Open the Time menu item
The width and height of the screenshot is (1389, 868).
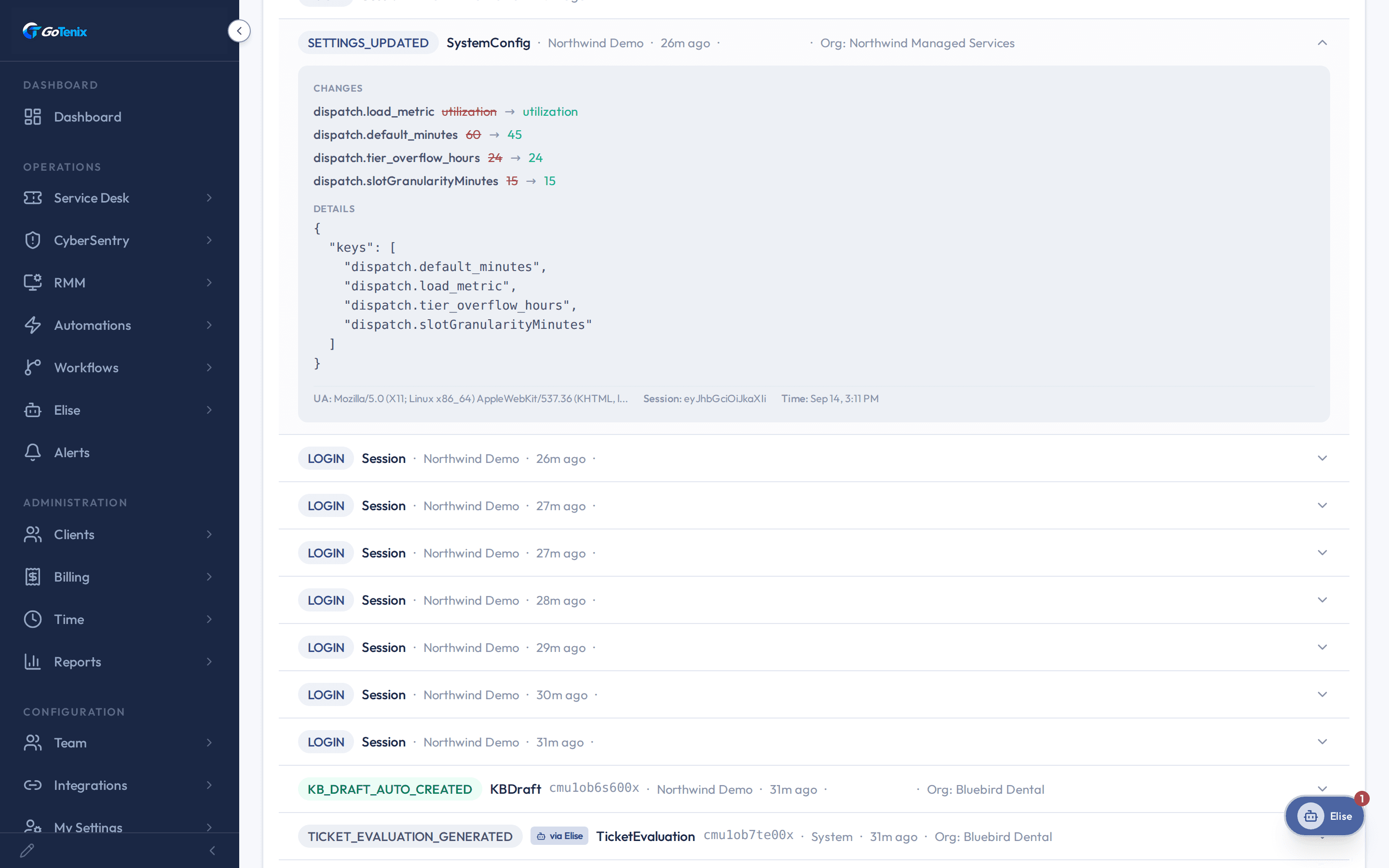(x=120, y=620)
